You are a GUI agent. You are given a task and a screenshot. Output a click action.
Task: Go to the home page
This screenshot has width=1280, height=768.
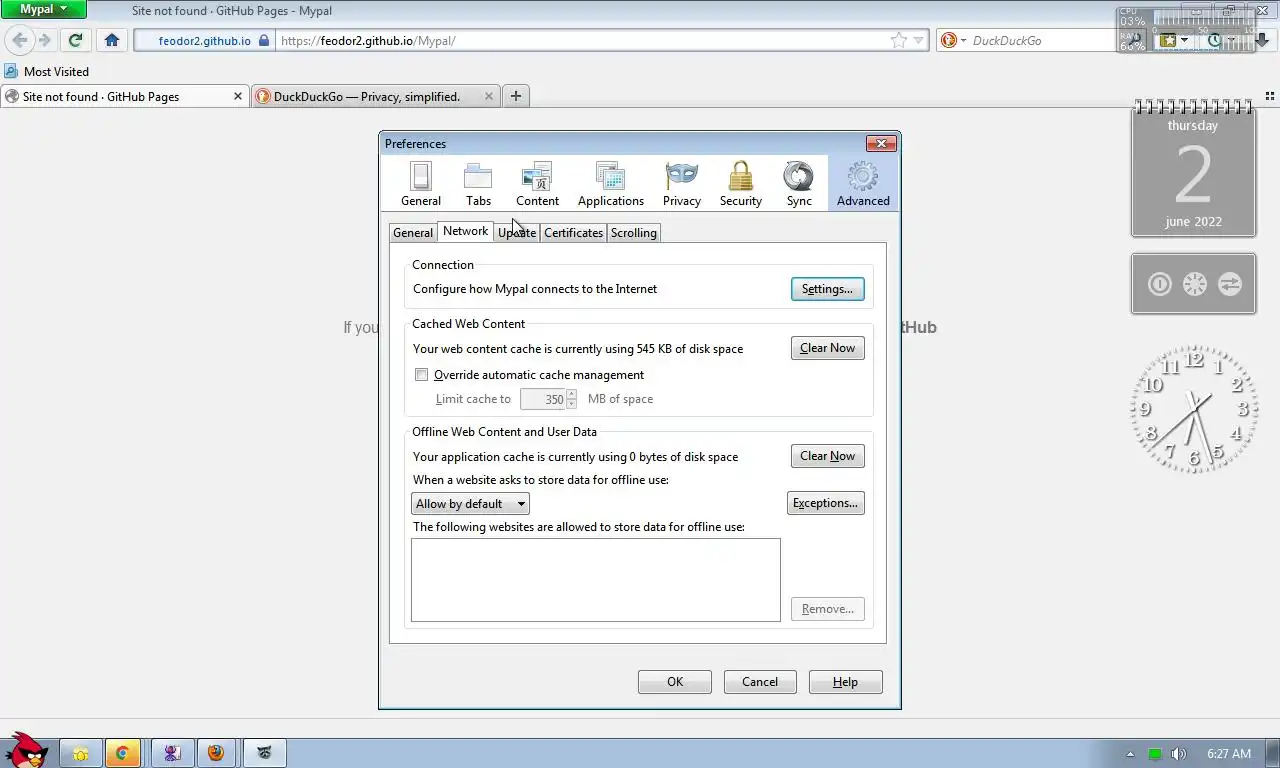point(112,41)
